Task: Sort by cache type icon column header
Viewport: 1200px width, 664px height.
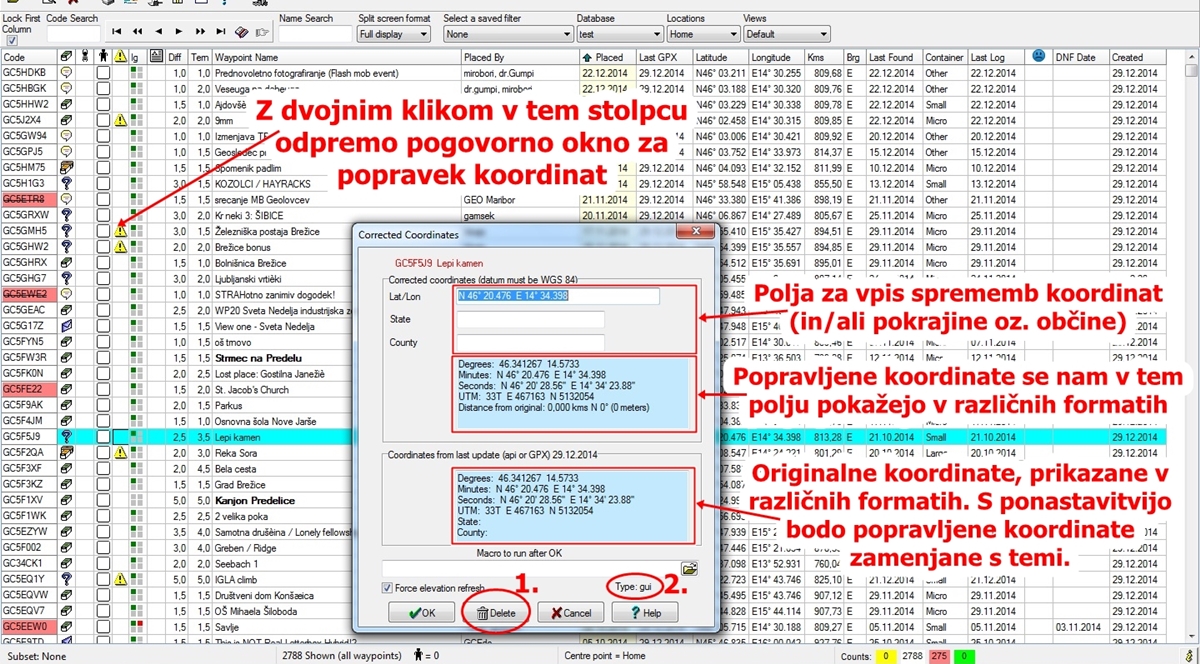Action: pos(66,58)
